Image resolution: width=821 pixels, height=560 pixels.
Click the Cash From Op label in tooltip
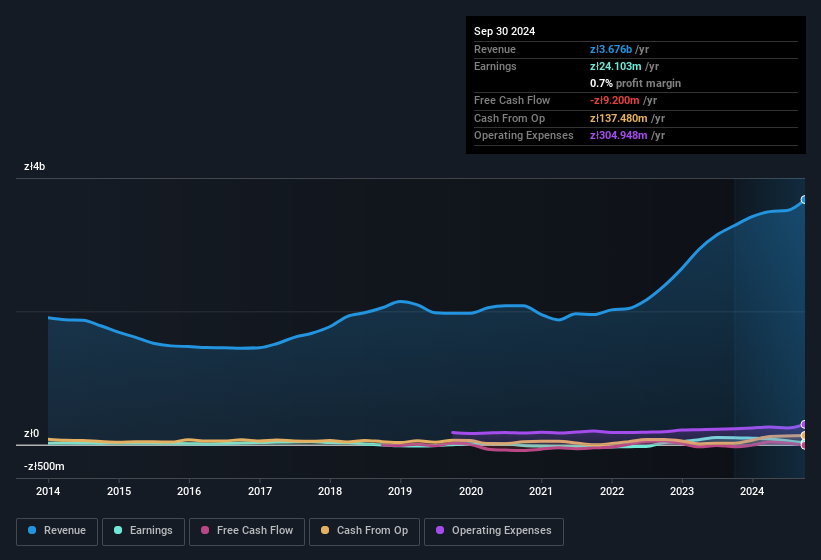(509, 118)
